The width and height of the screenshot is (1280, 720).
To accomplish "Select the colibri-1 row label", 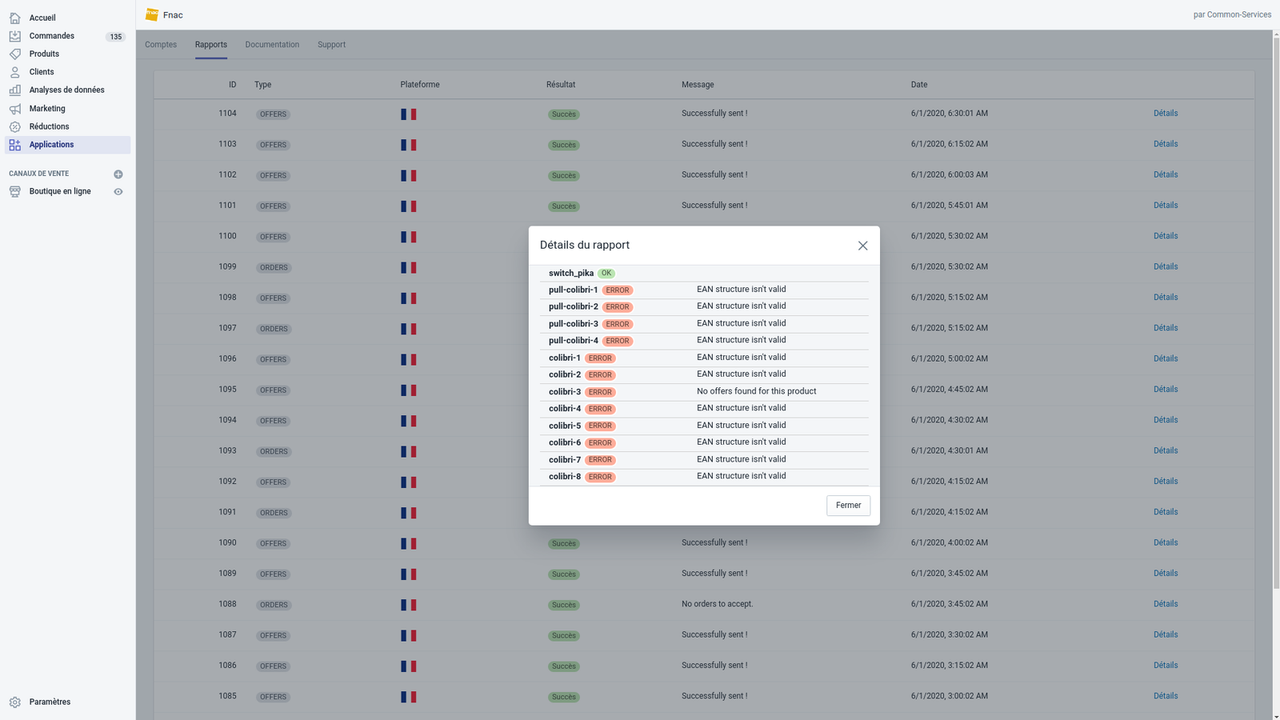I will [x=564, y=357].
